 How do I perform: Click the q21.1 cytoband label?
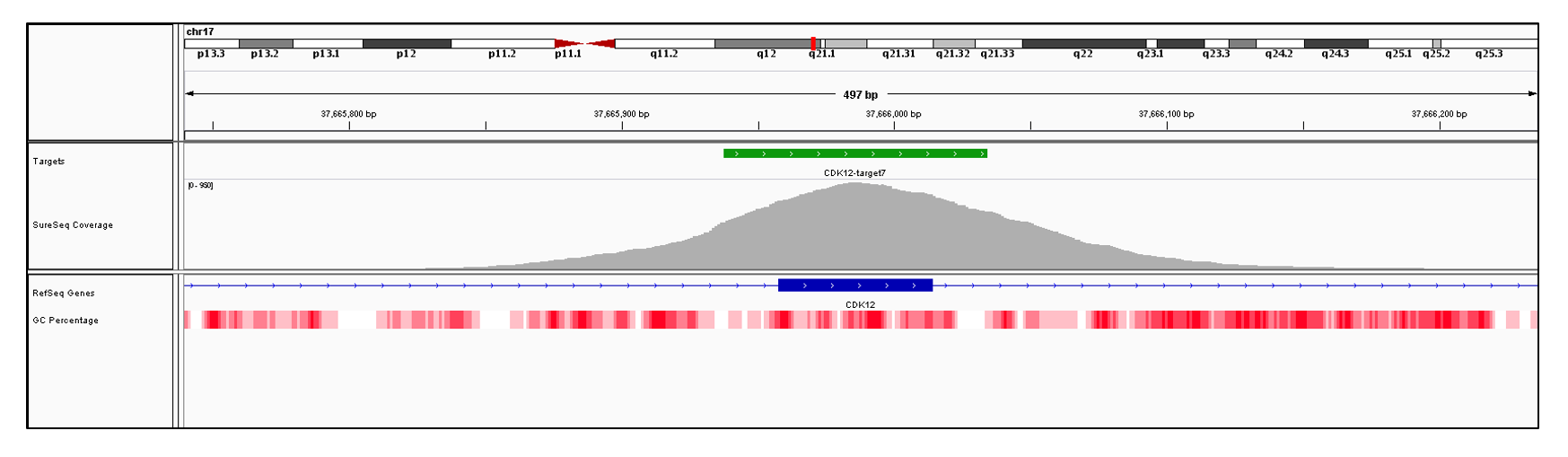pos(822,54)
